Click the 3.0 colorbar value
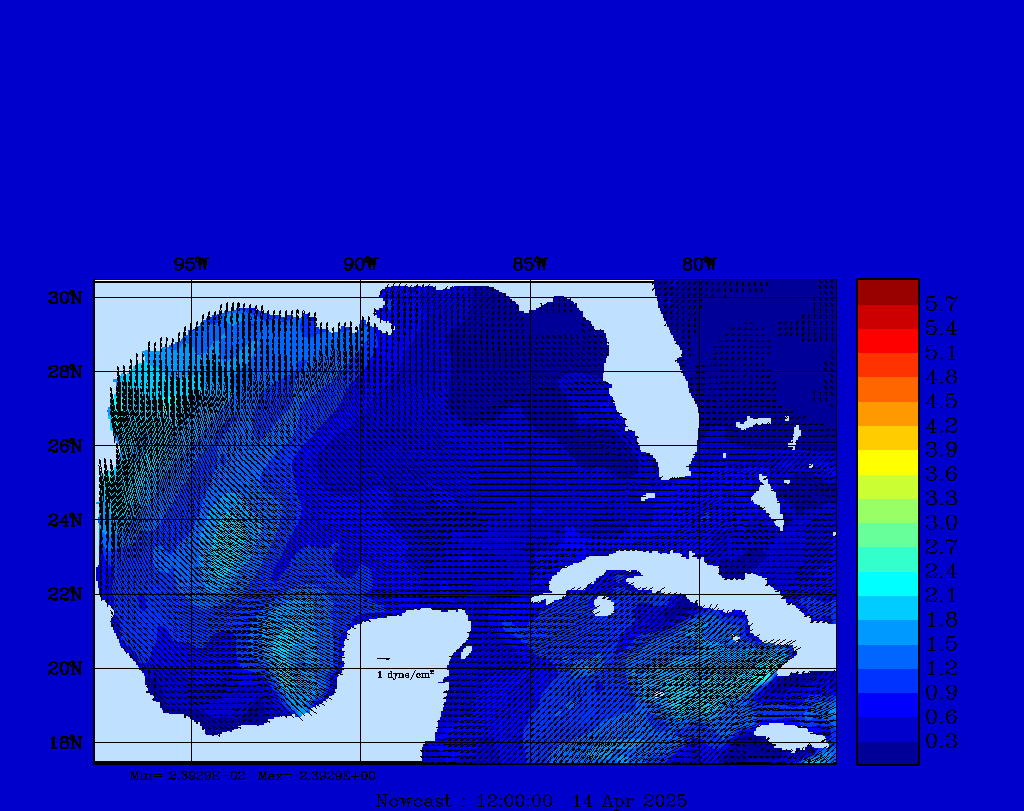The height and width of the screenshot is (811, 1024). [x=941, y=522]
